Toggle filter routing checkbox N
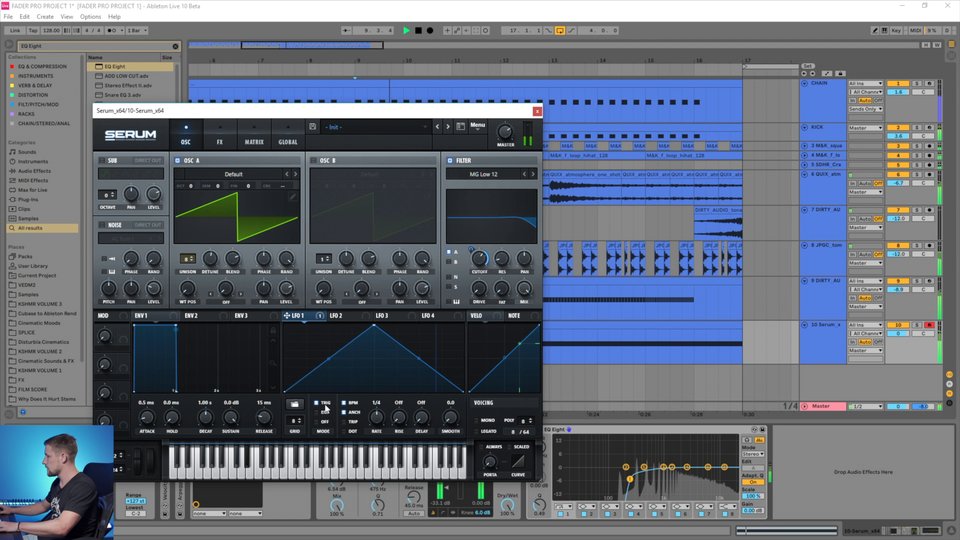Viewport: 960px width, 540px height. [x=449, y=277]
